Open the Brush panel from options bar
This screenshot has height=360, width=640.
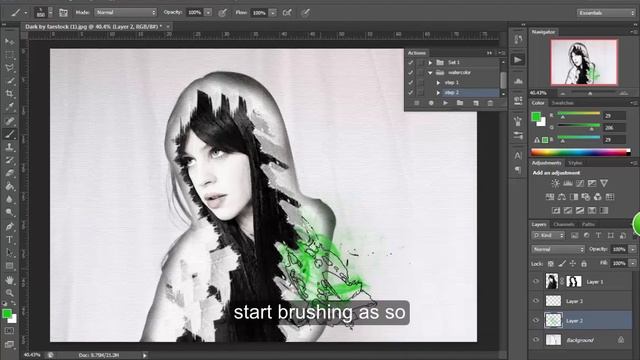click(x=63, y=13)
